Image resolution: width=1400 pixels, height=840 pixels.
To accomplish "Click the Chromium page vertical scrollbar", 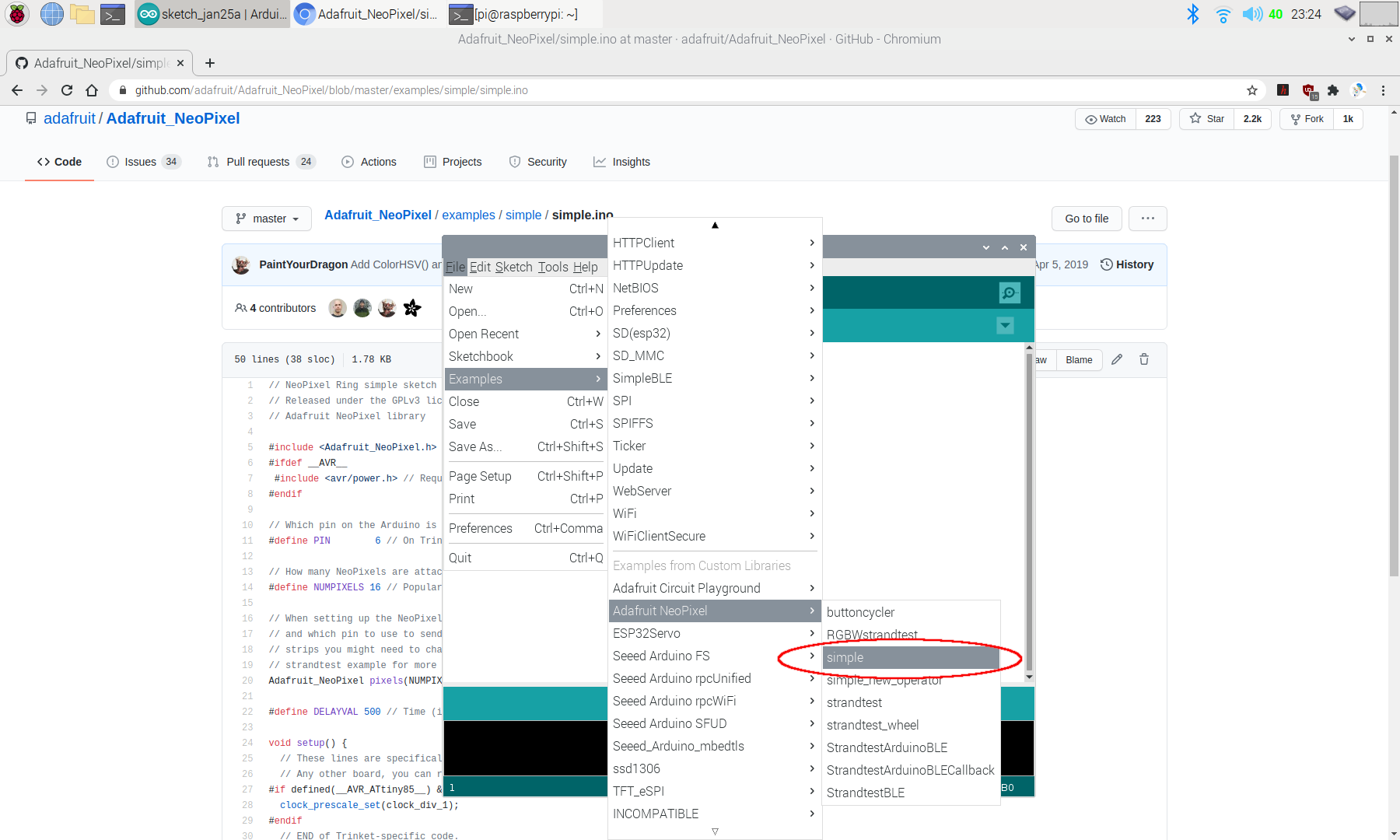I will pos(1394,366).
